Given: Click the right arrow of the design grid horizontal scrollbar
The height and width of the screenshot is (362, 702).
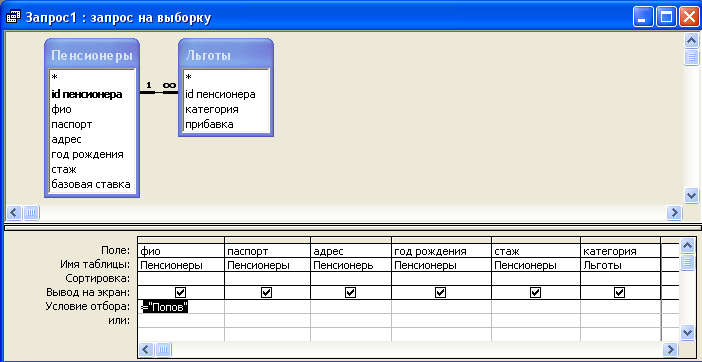Looking at the screenshot, I should click(x=669, y=349).
